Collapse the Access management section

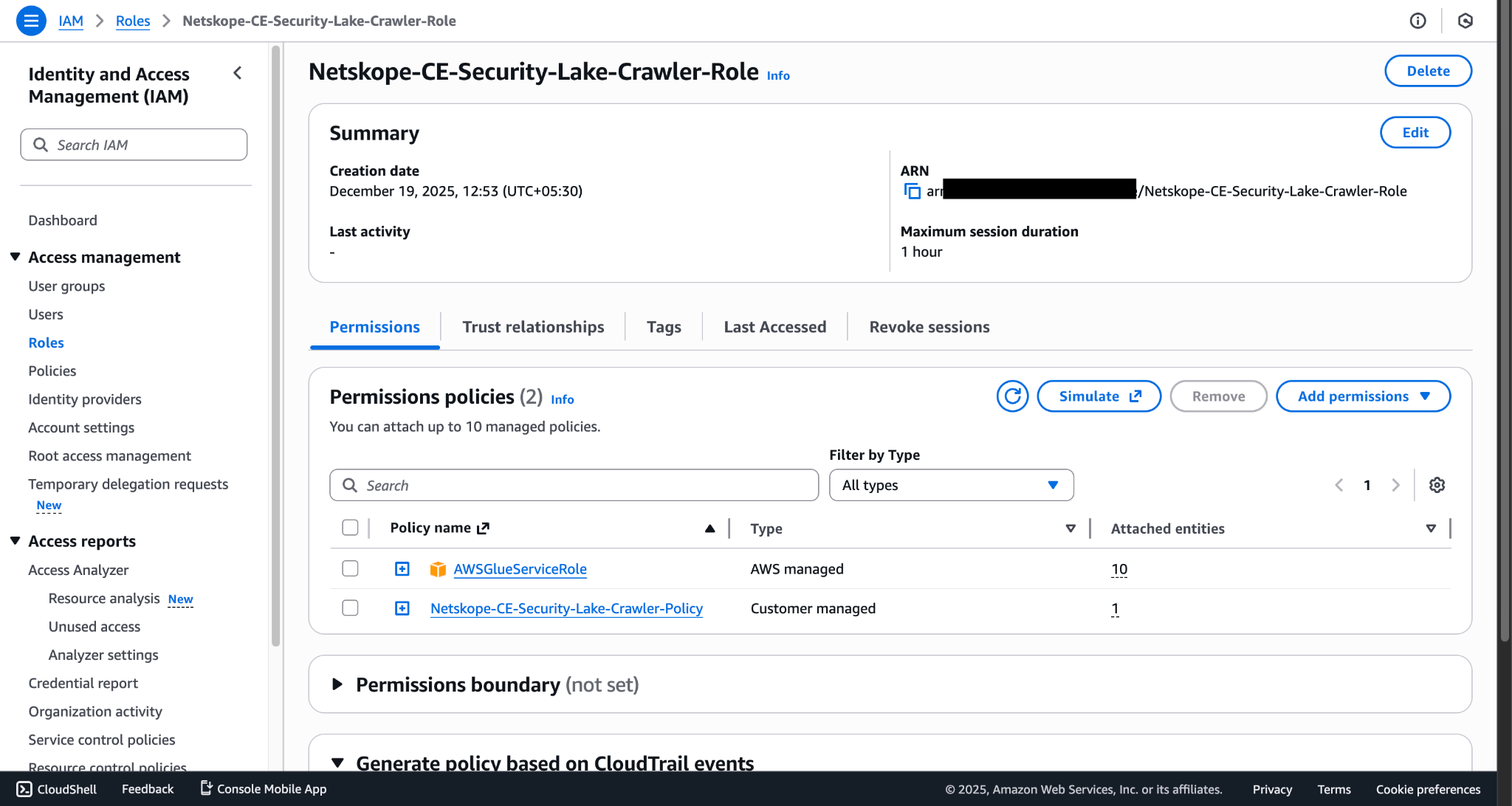[15, 257]
